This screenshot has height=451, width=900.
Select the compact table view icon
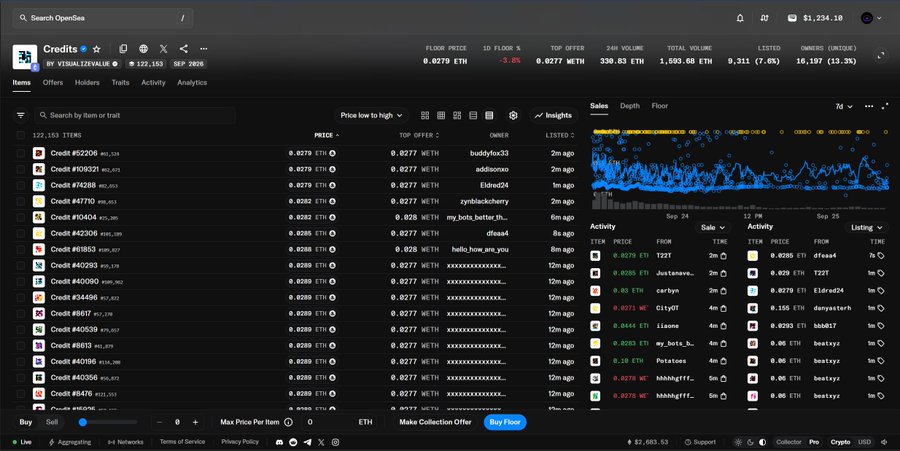(489, 115)
